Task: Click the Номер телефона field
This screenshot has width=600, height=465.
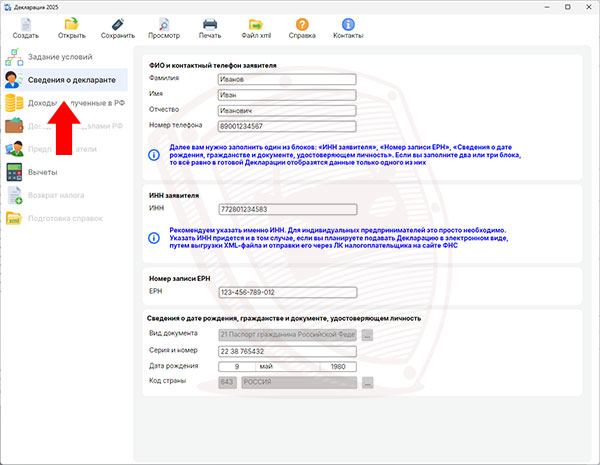Action: point(286,126)
